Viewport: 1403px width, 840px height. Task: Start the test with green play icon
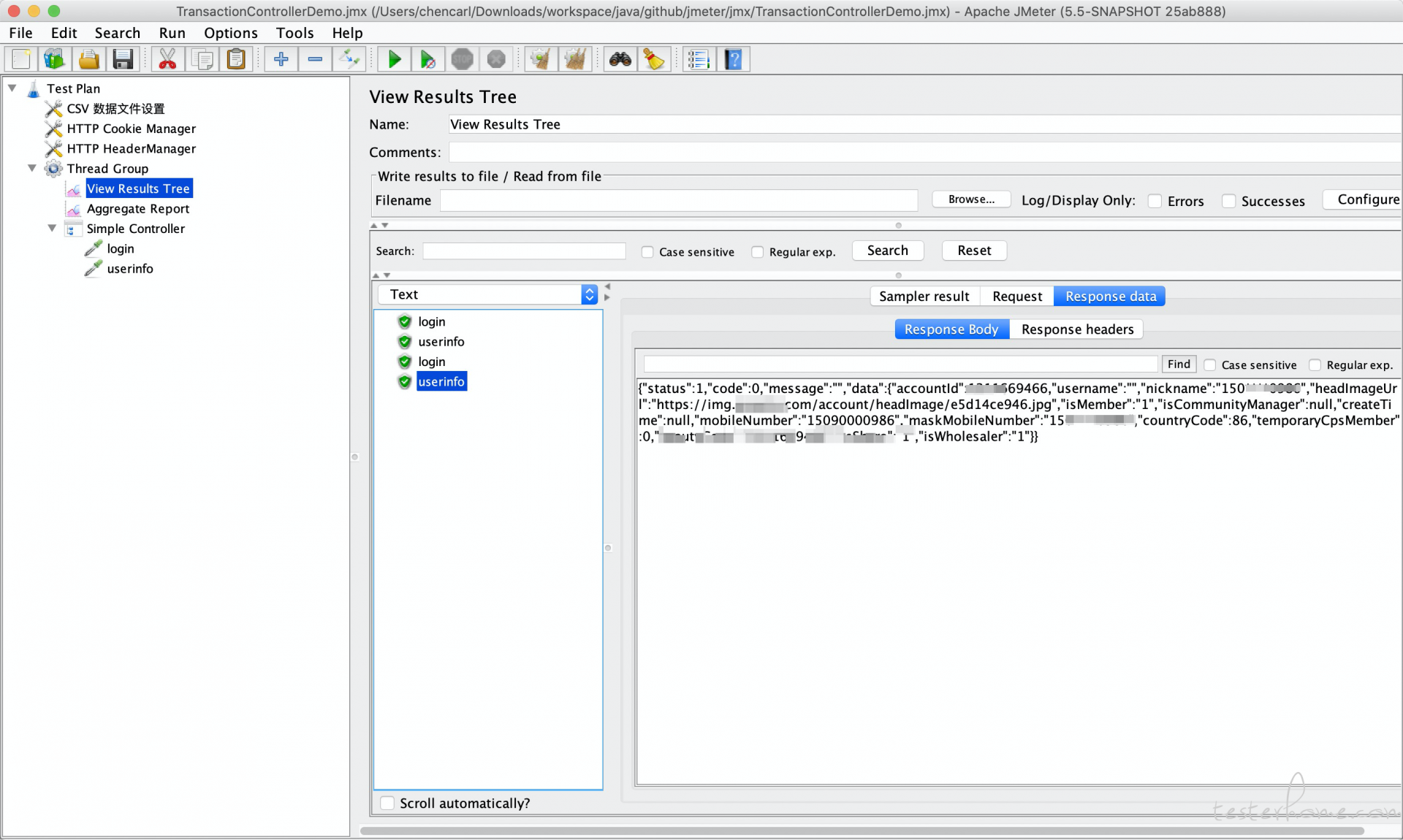pos(394,59)
